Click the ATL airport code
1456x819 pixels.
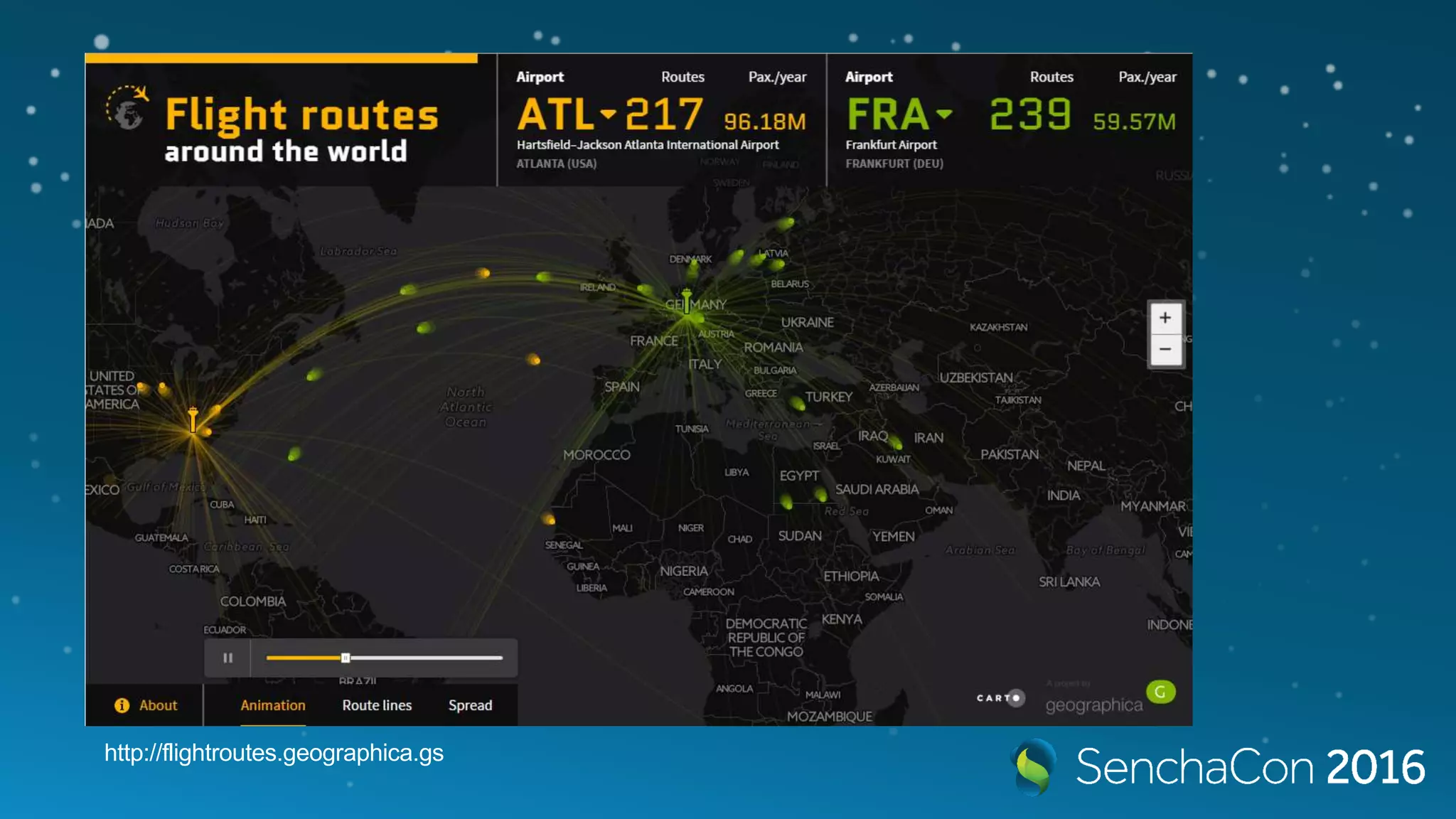(x=555, y=114)
